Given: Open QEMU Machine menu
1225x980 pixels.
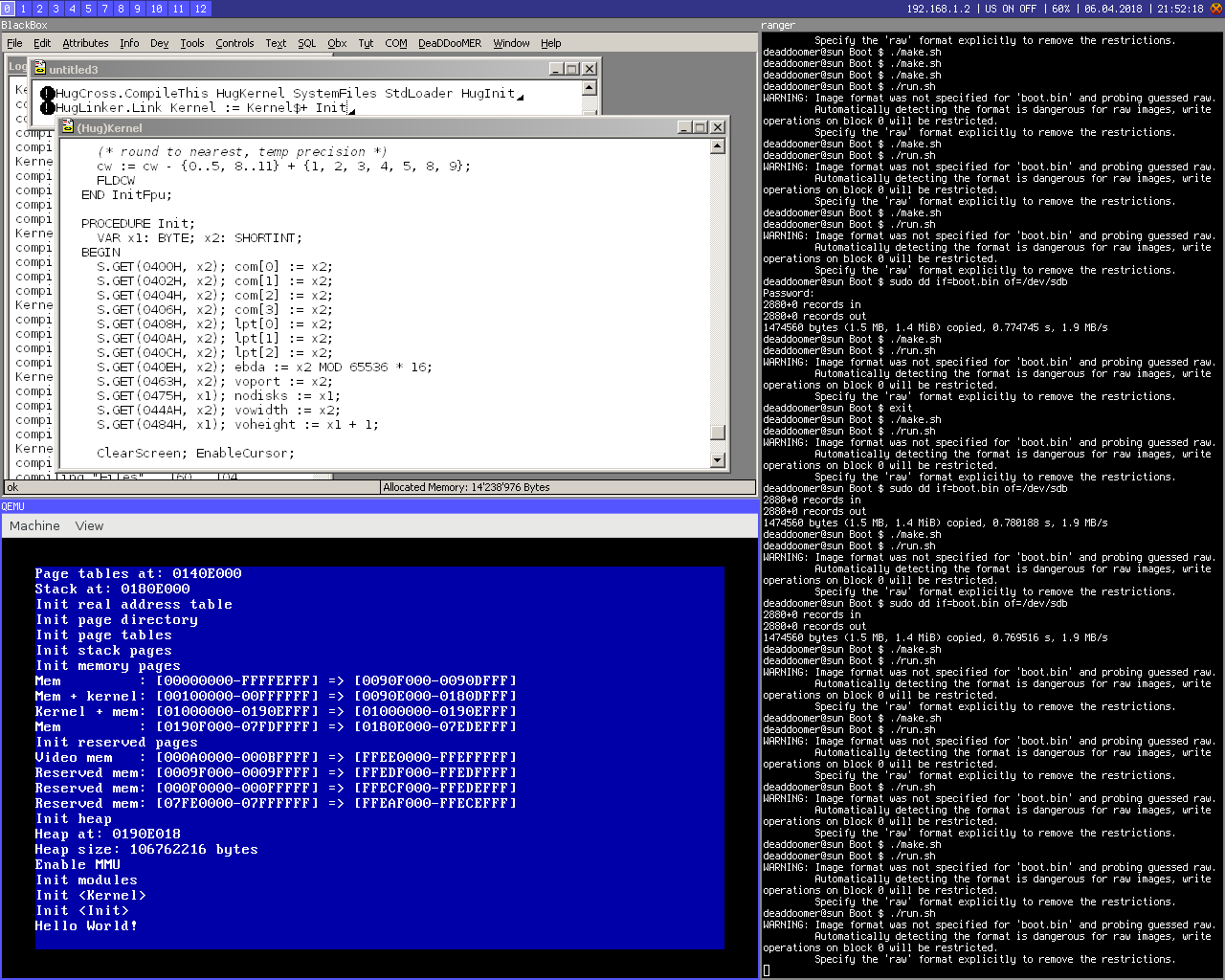Looking at the screenshot, I should [x=34, y=525].
